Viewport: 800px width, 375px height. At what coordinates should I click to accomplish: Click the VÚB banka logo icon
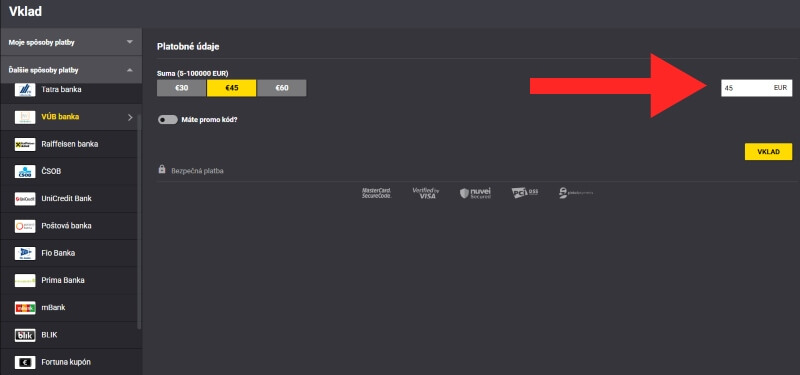coord(25,117)
